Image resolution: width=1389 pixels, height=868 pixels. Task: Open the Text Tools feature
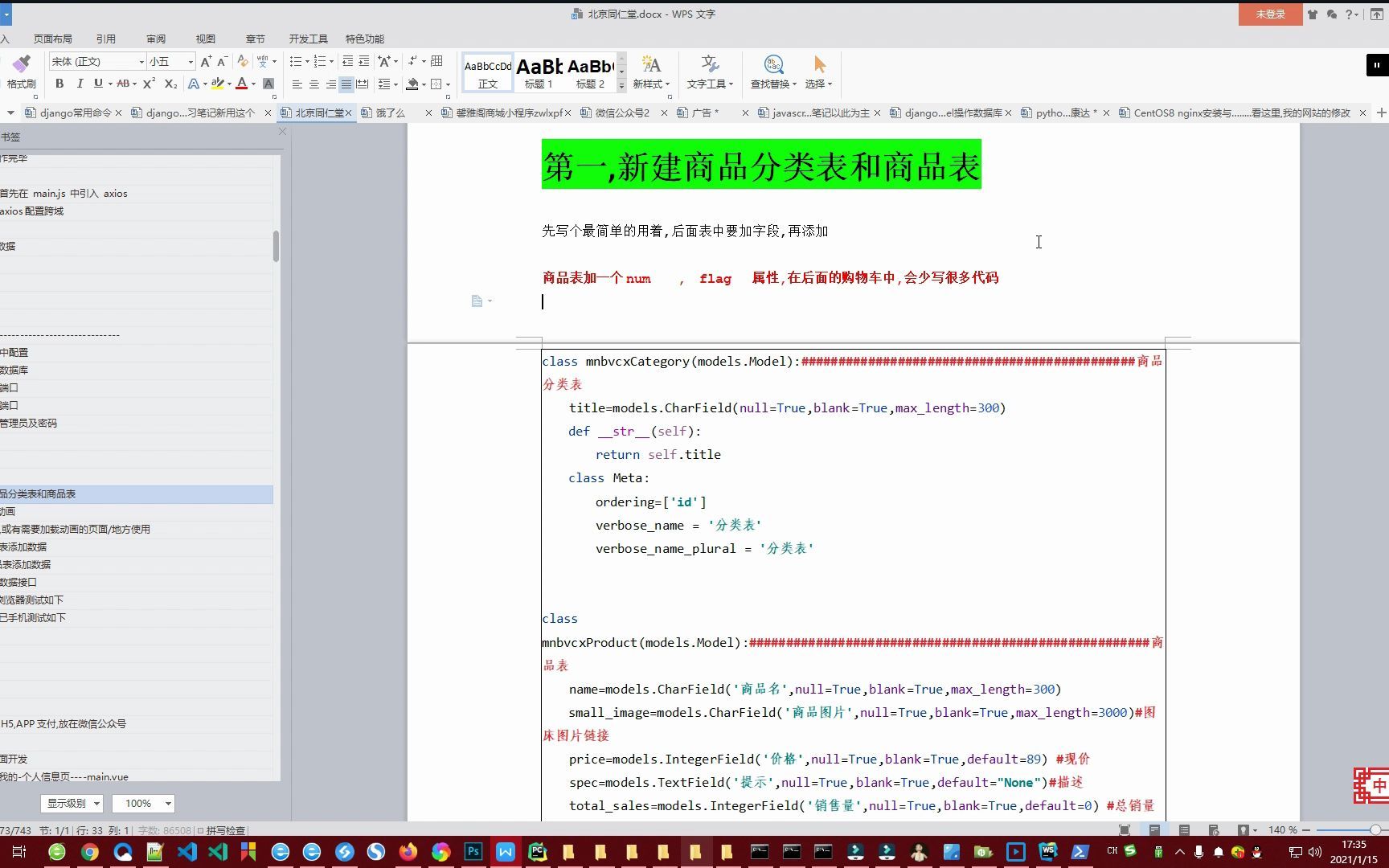tap(710, 71)
